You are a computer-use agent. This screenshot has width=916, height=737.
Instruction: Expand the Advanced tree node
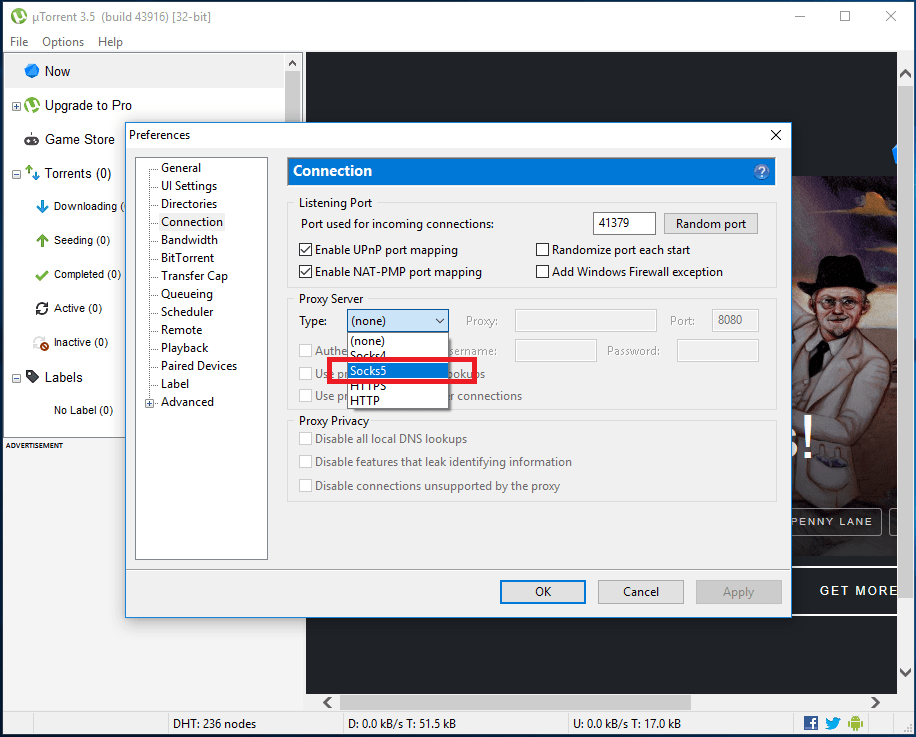pyautogui.click(x=150, y=403)
